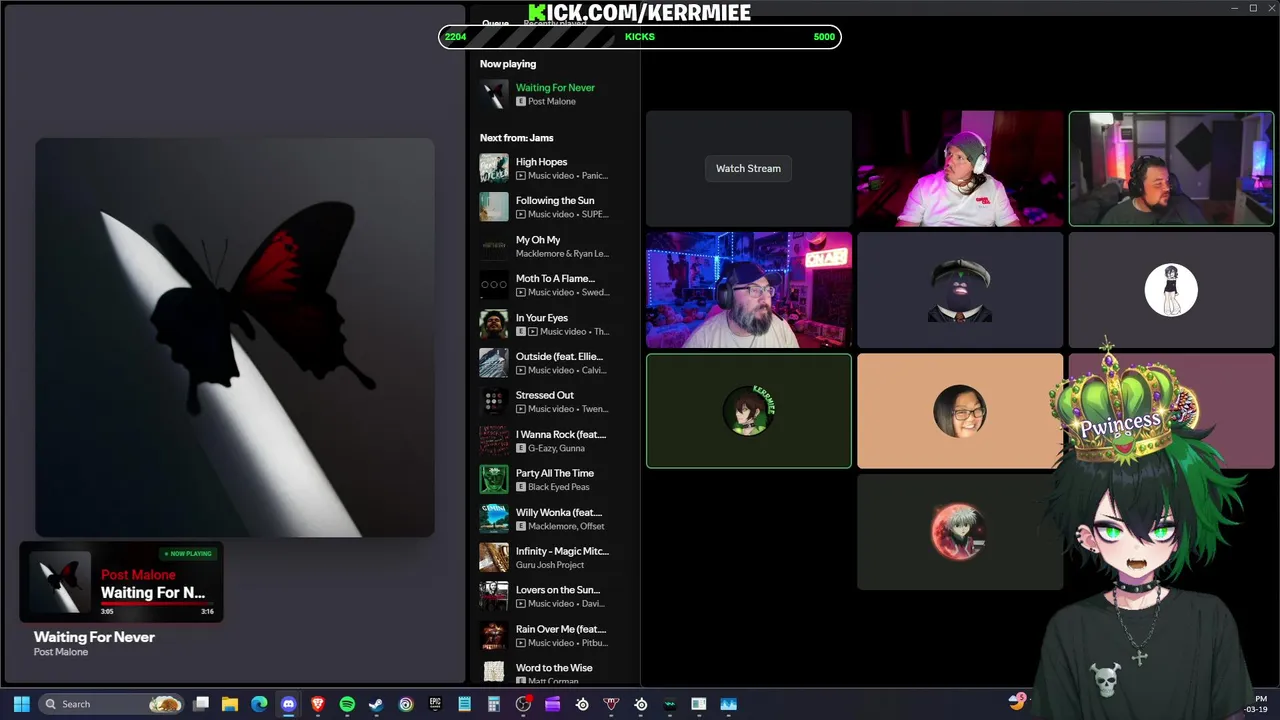Launch Brave browser from the taskbar
Screen dimensions: 1280x720
[318, 704]
